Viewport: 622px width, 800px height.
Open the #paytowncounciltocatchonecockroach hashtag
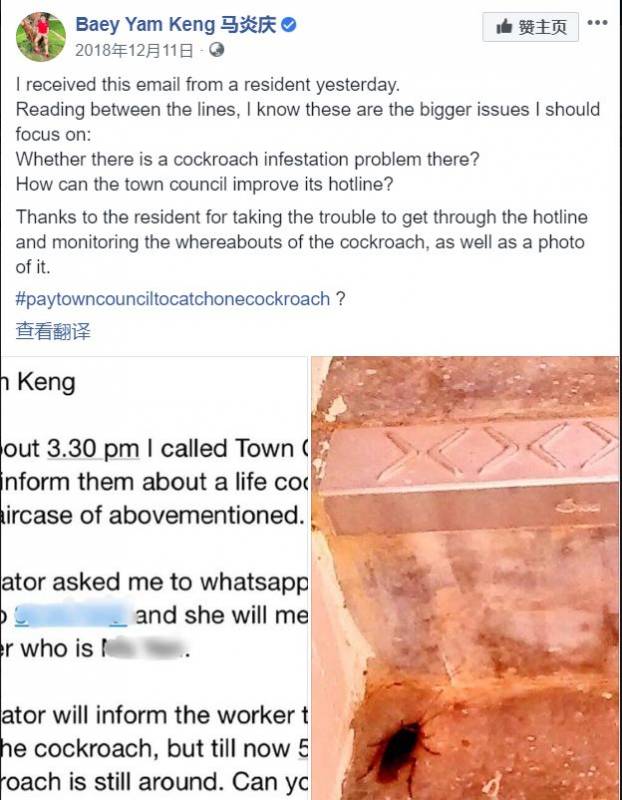173,298
